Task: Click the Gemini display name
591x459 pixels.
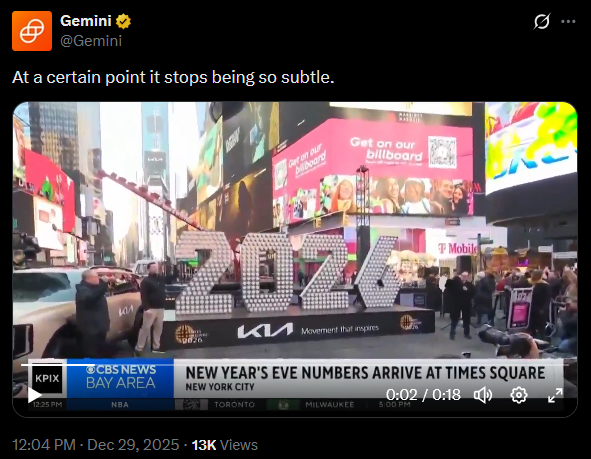Action: [86, 21]
